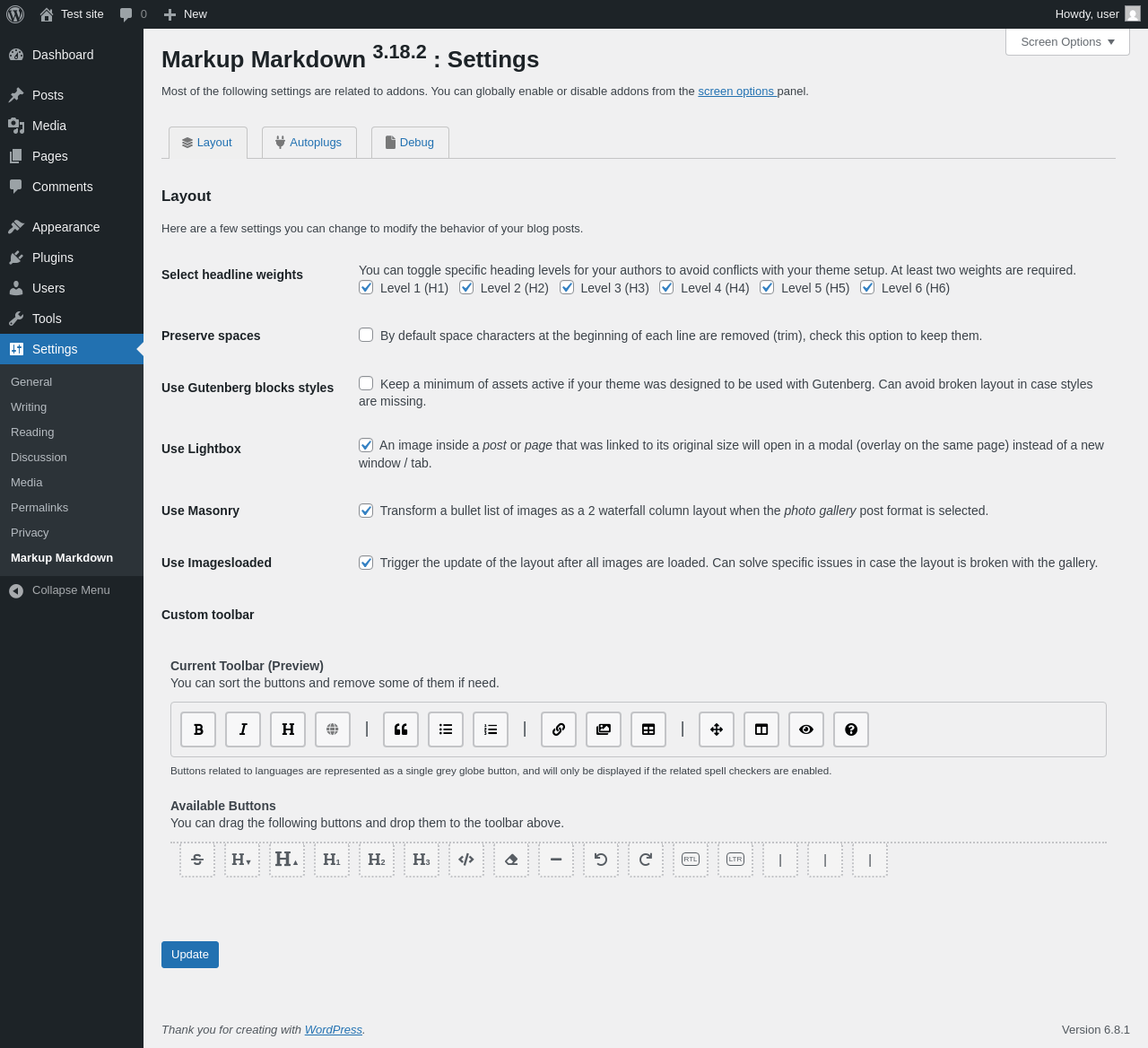1148x1048 pixels.
Task: Open Appearance in the sidebar
Action: click(72, 227)
